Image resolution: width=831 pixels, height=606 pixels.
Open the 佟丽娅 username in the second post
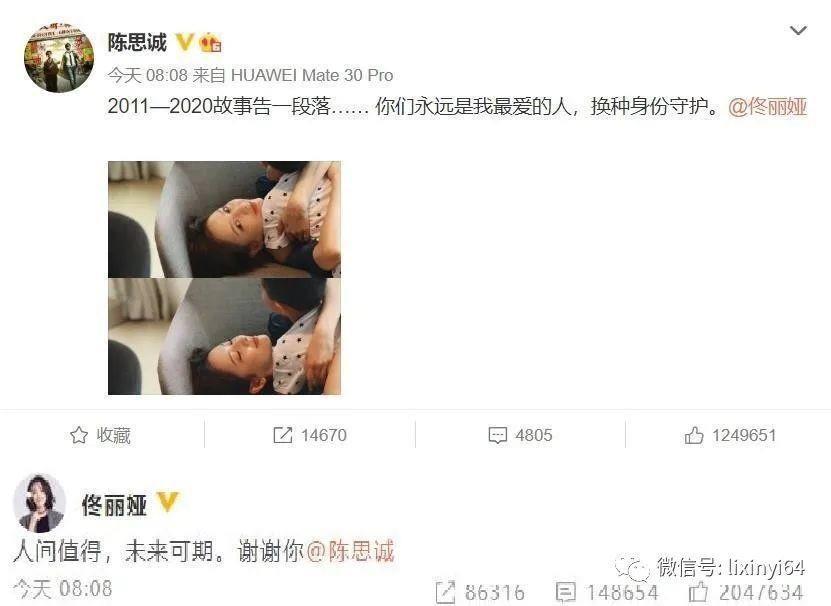[114, 505]
